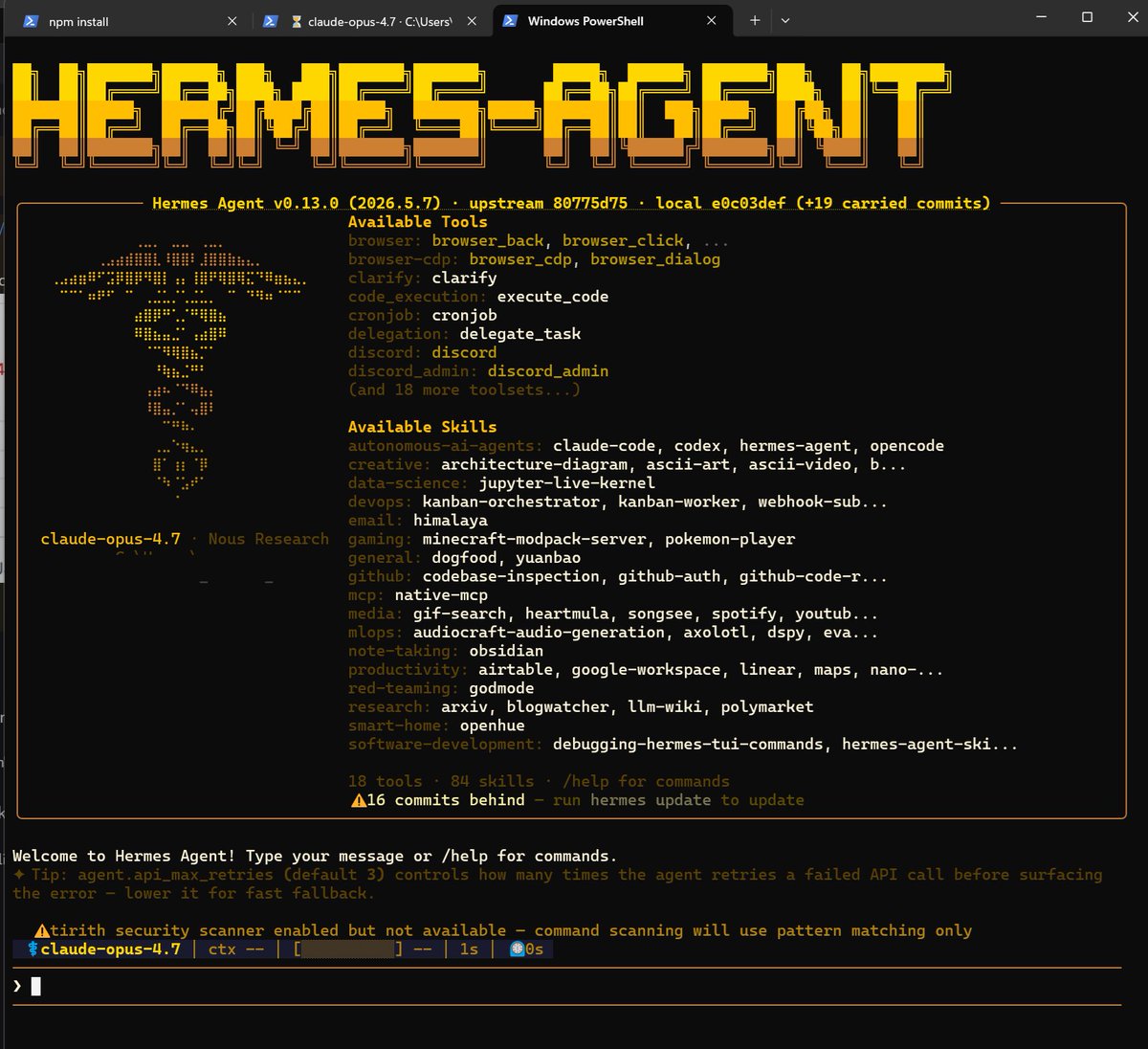Viewport: 1148px width, 1049px height.
Task: Click the 'codebase-inspection' skill
Action: click(511, 576)
